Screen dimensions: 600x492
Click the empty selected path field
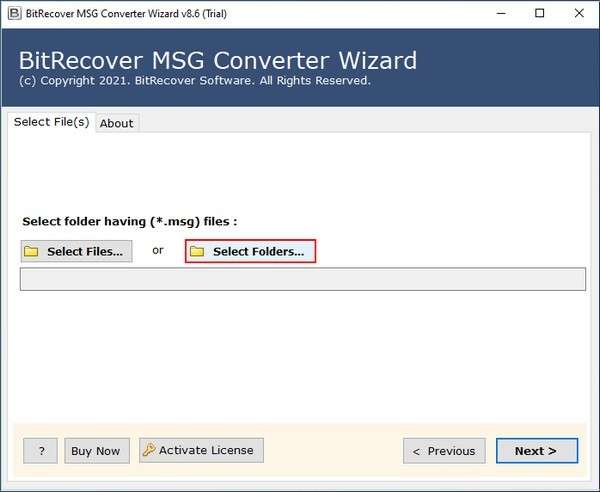(x=303, y=279)
